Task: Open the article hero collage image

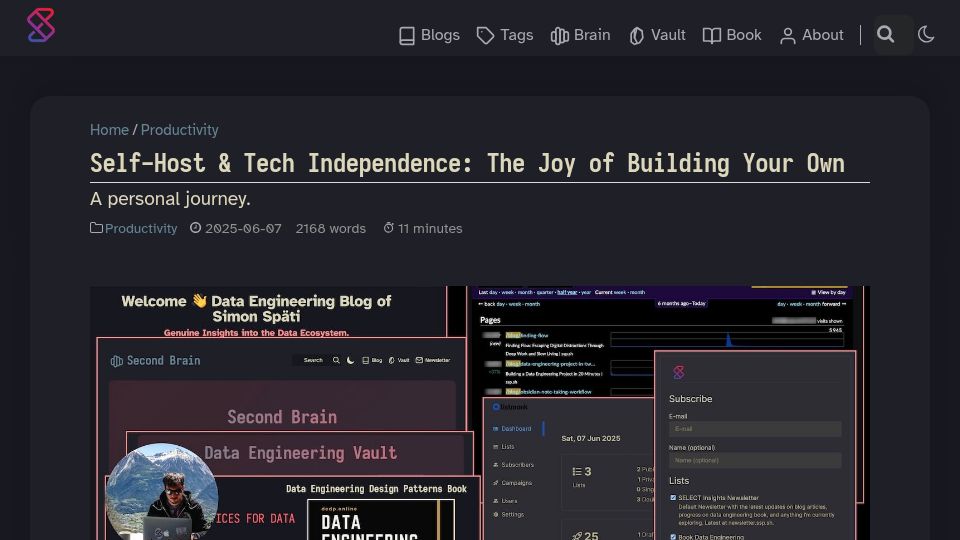Action: coord(479,413)
